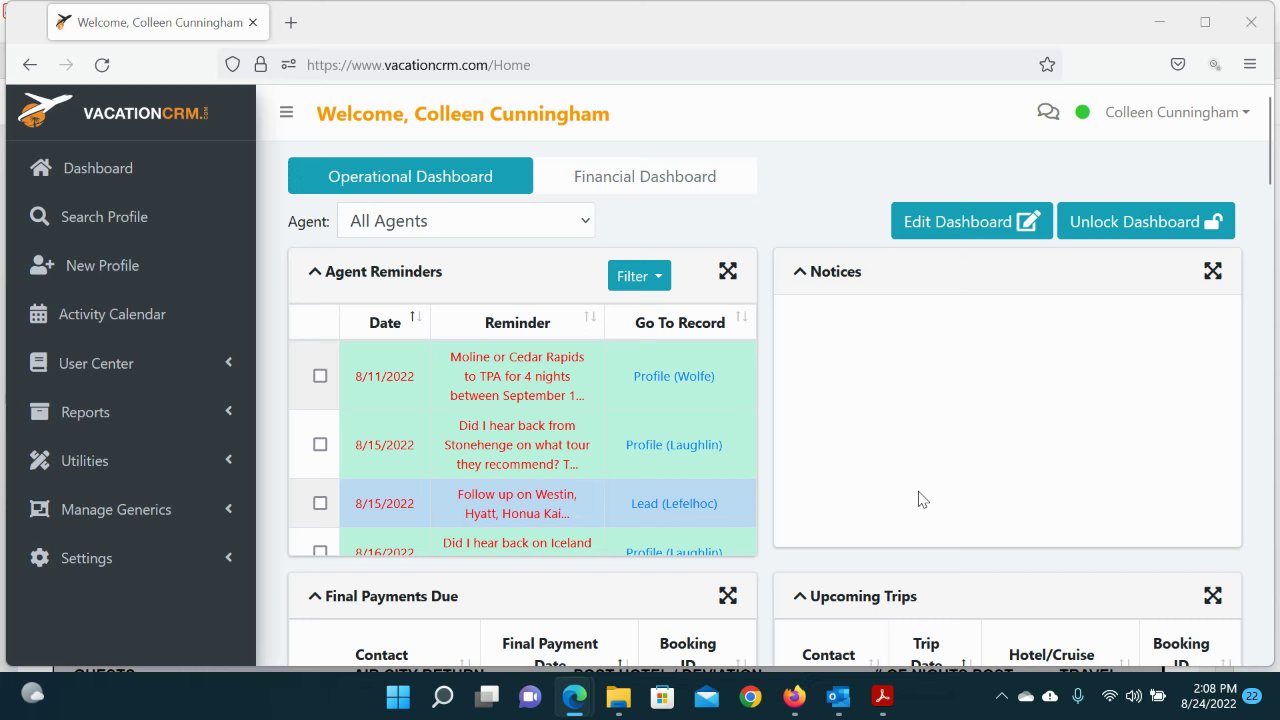
Task: Click the browser address bar
Action: (640, 65)
